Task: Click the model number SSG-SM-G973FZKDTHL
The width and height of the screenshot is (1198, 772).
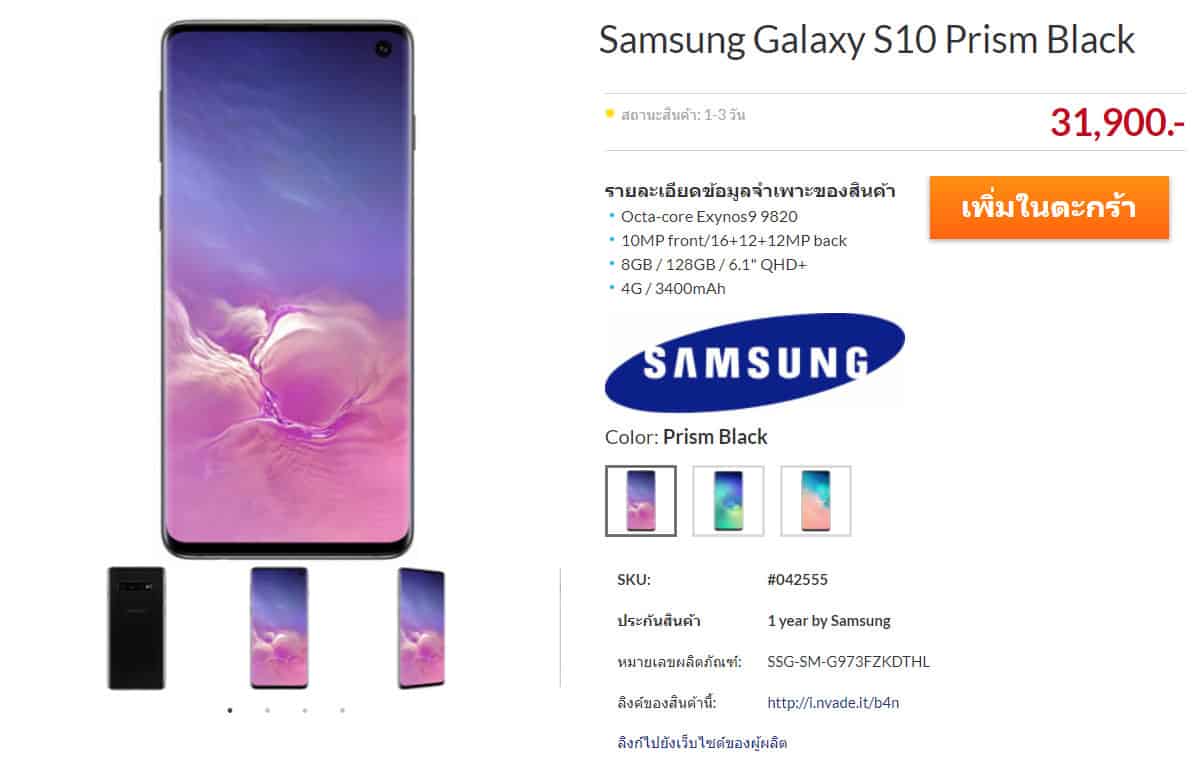Action: [x=848, y=661]
